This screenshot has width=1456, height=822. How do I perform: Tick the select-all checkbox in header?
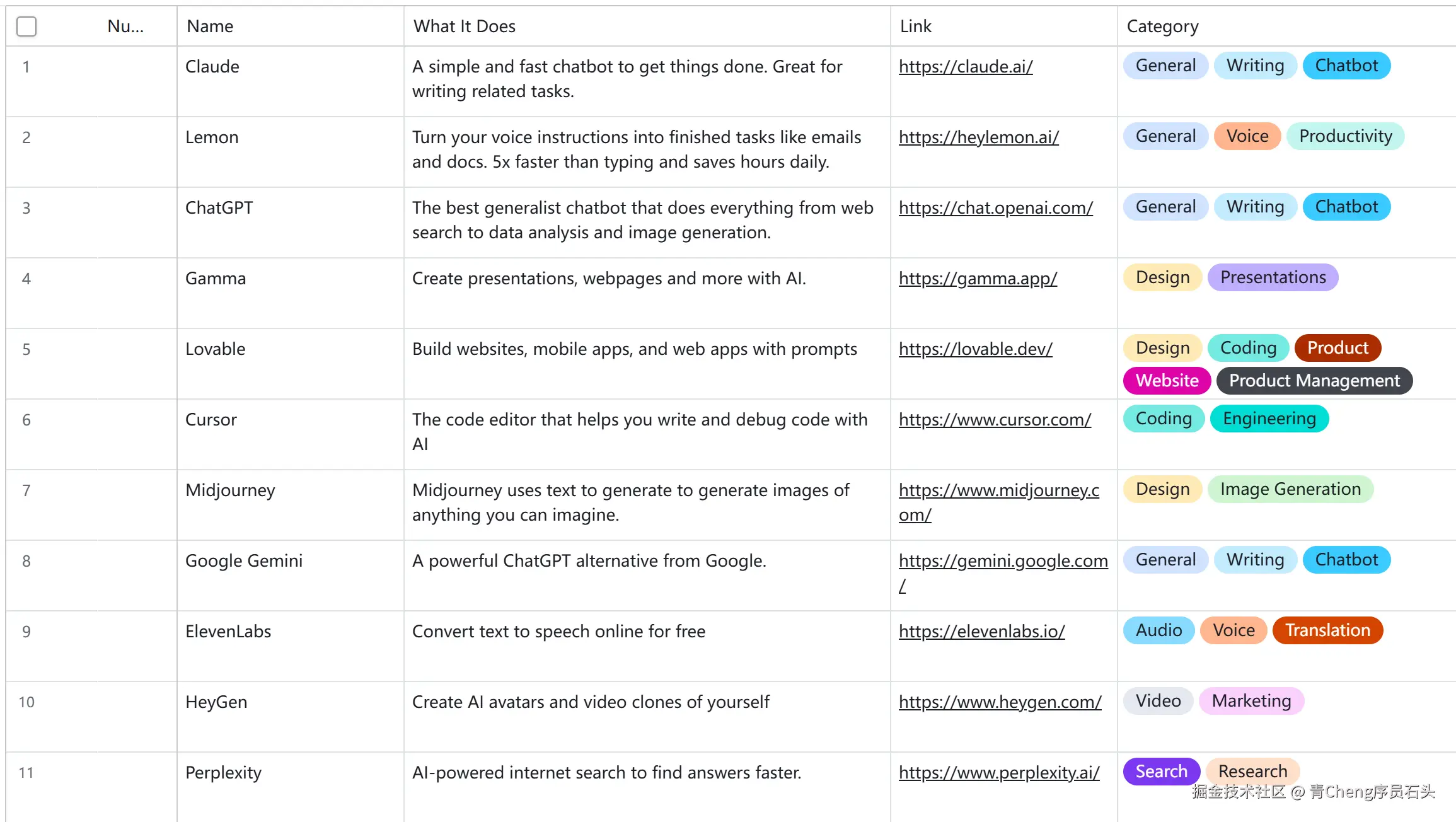click(26, 26)
